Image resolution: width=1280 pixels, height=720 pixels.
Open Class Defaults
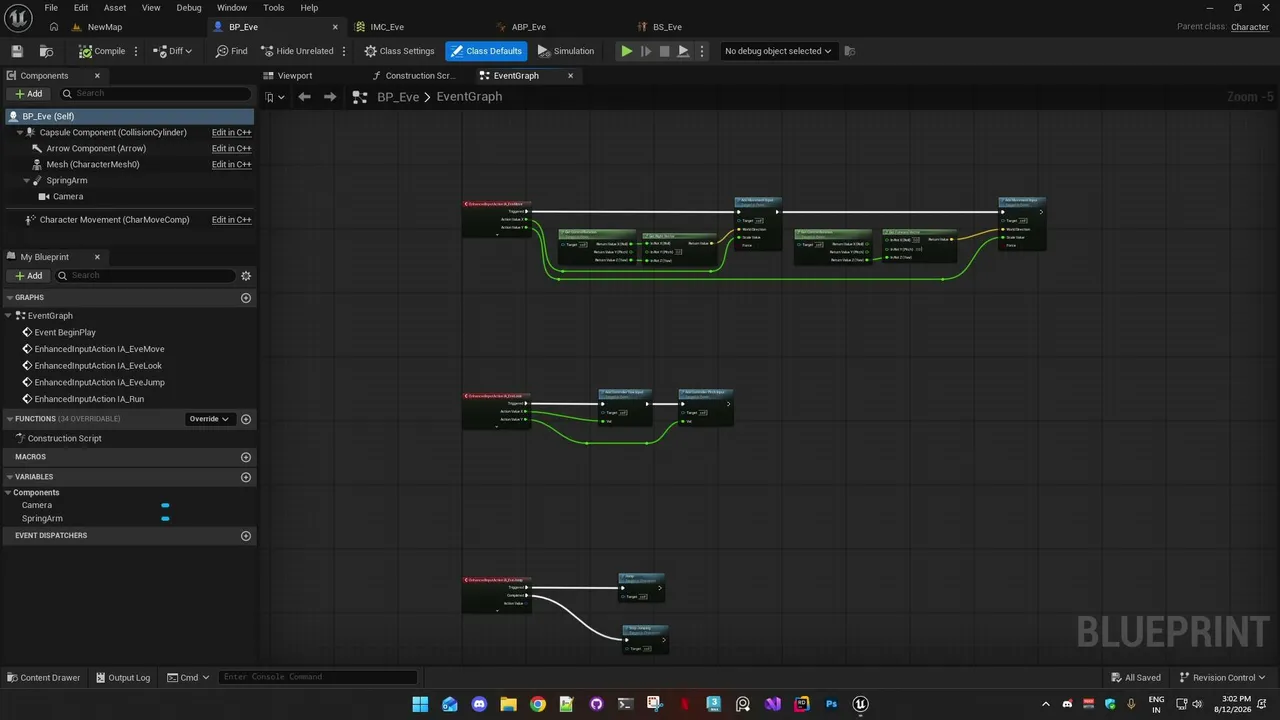486,51
